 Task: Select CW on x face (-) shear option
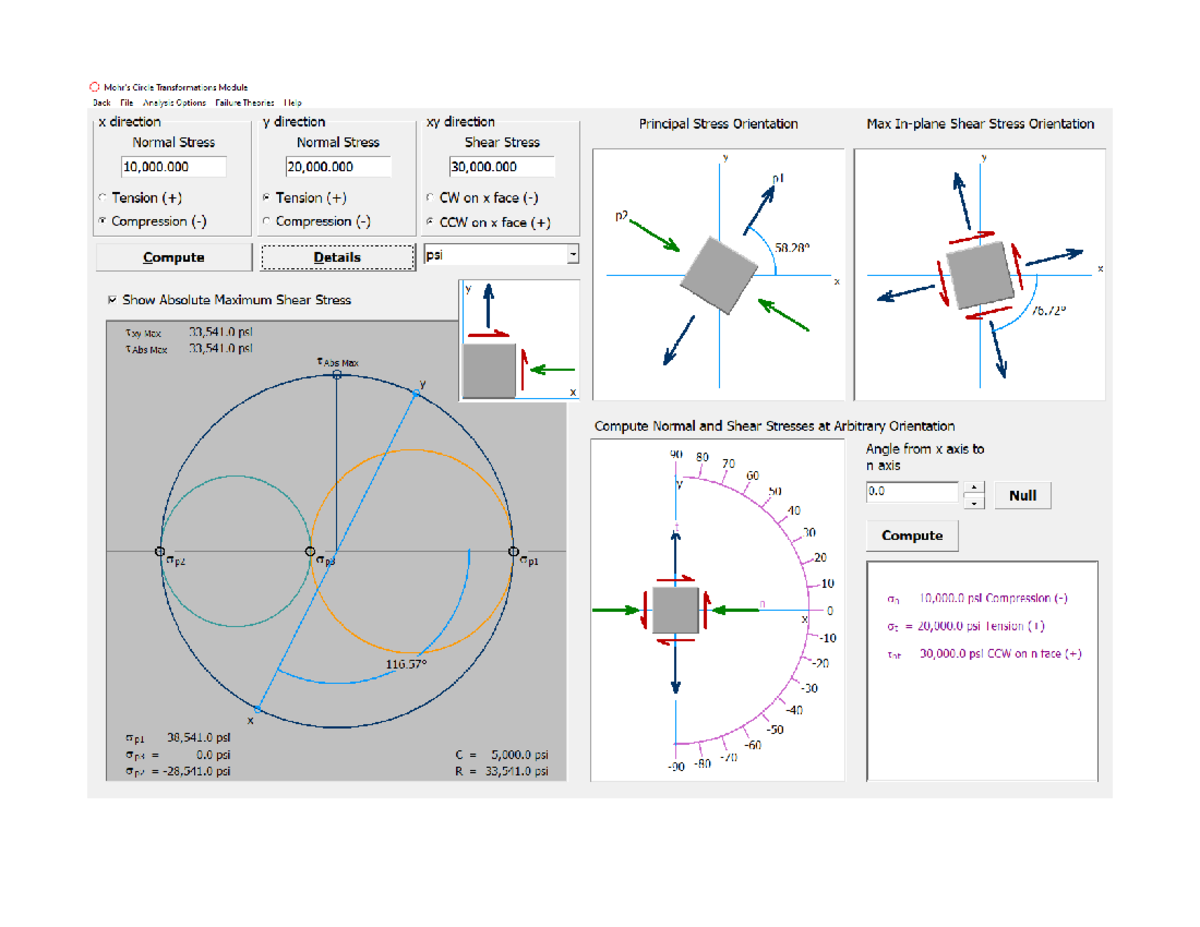coord(430,198)
